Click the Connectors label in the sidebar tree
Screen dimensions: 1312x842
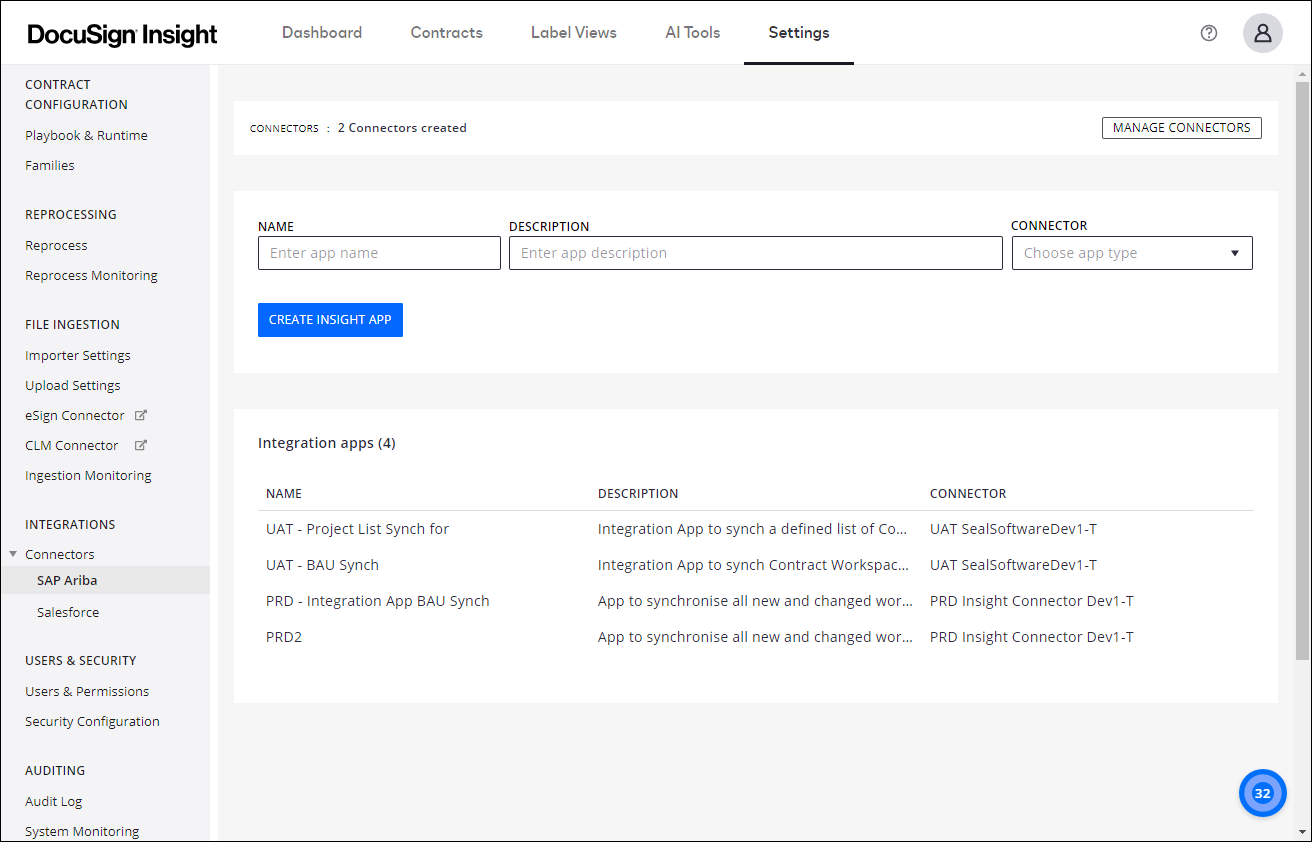point(60,554)
